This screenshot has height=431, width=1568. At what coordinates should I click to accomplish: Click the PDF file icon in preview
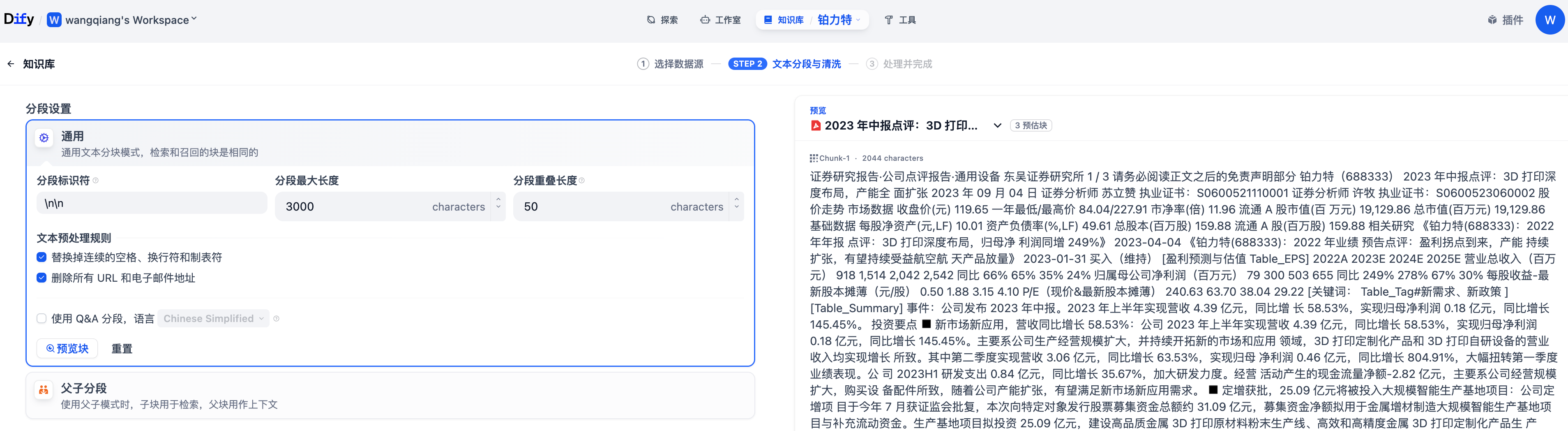point(816,125)
